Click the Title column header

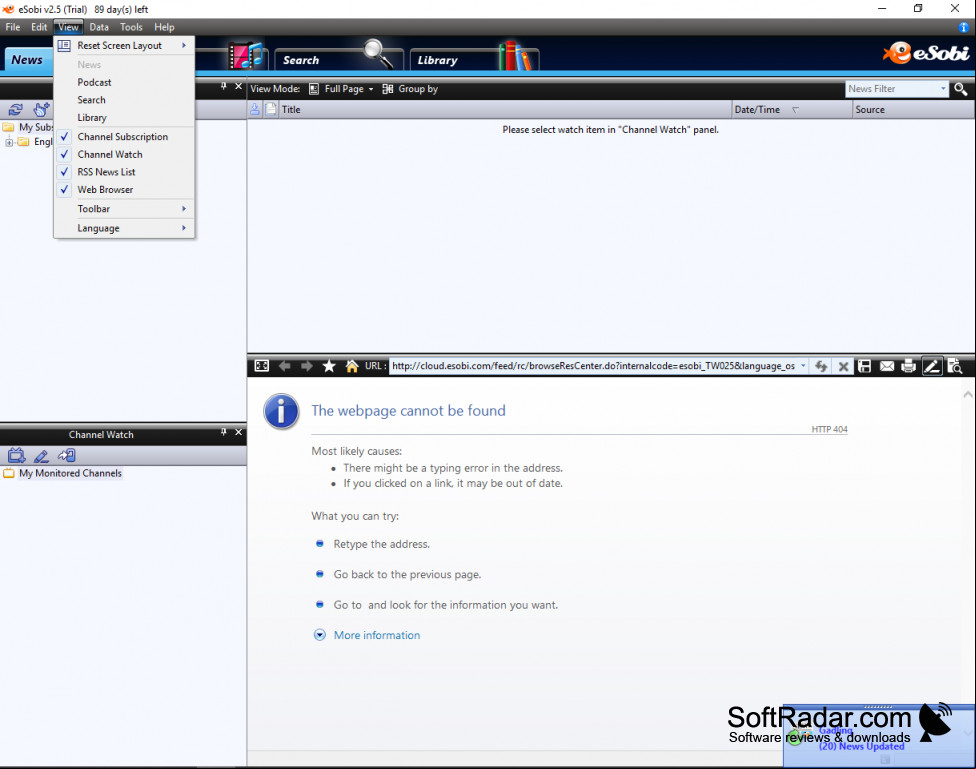pos(505,110)
